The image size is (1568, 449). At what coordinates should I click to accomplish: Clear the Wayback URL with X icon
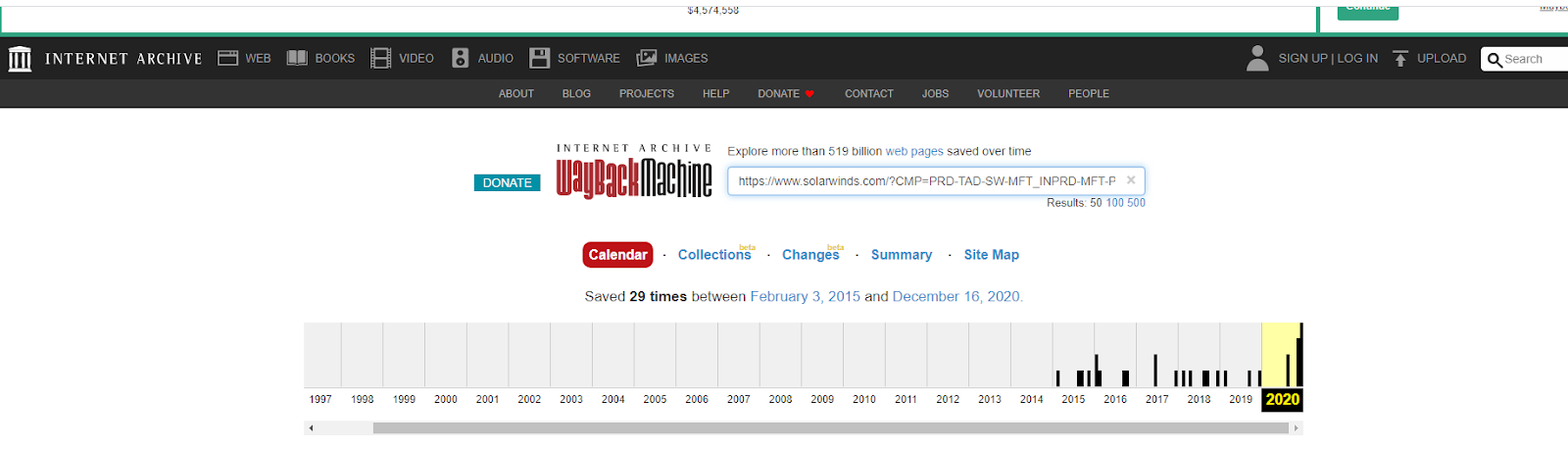1131,180
